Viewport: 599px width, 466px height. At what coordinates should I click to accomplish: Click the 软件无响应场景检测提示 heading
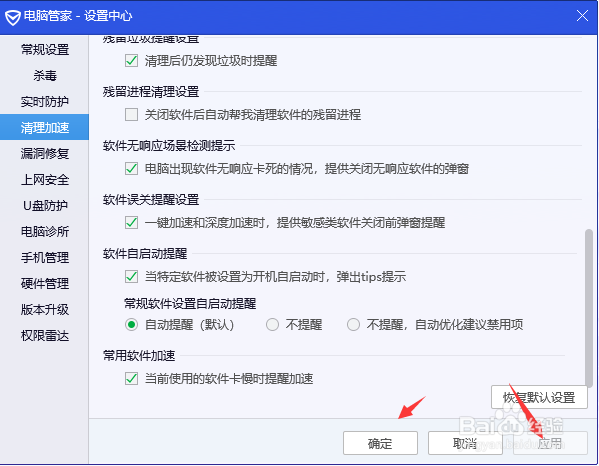click(x=169, y=146)
